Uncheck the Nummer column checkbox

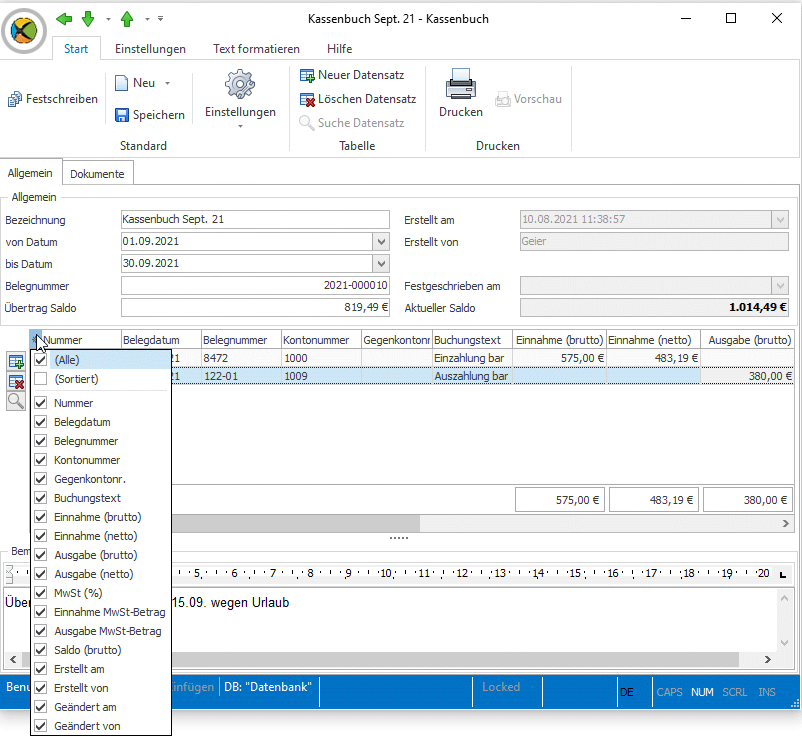point(41,403)
